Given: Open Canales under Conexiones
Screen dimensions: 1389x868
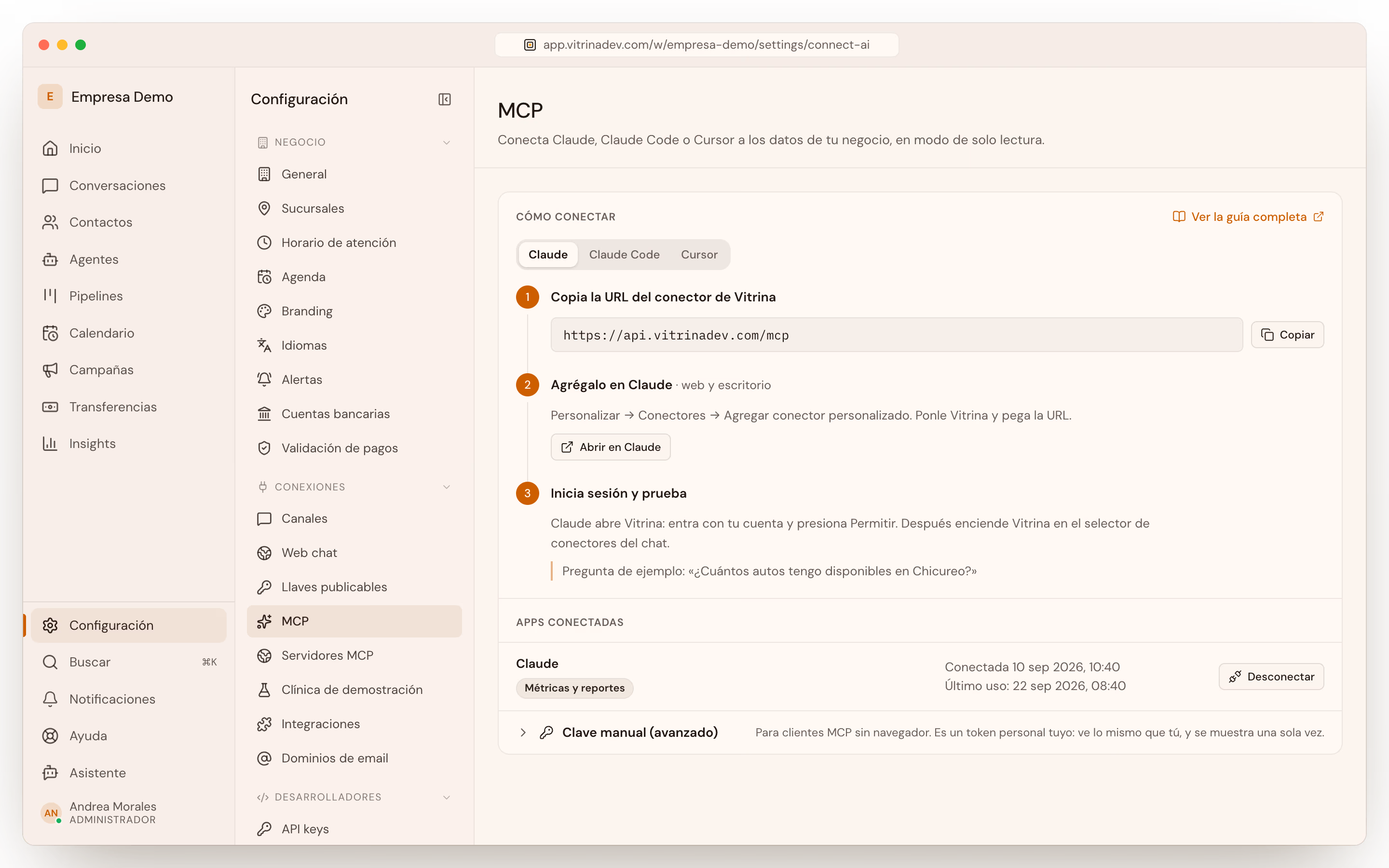Looking at the screenshot, I should tap(354, 518).
